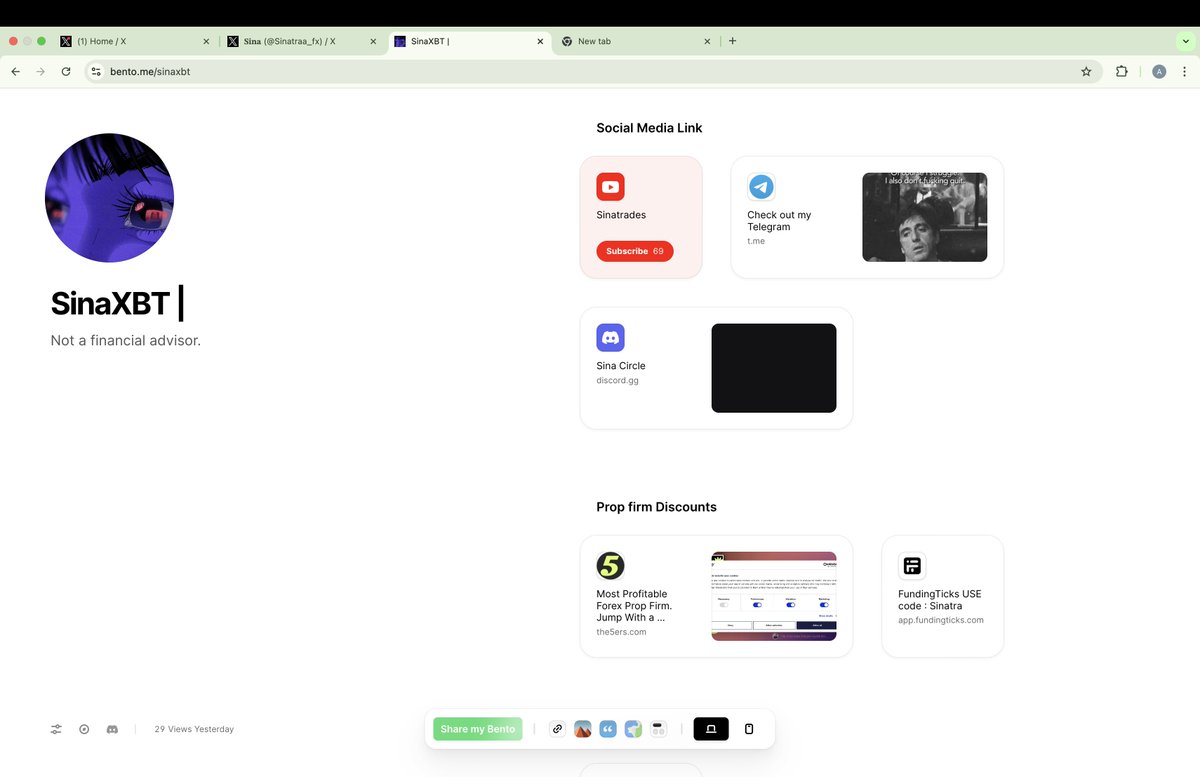Switch to desktop preview mode
1200x777 pixels.
711,729
